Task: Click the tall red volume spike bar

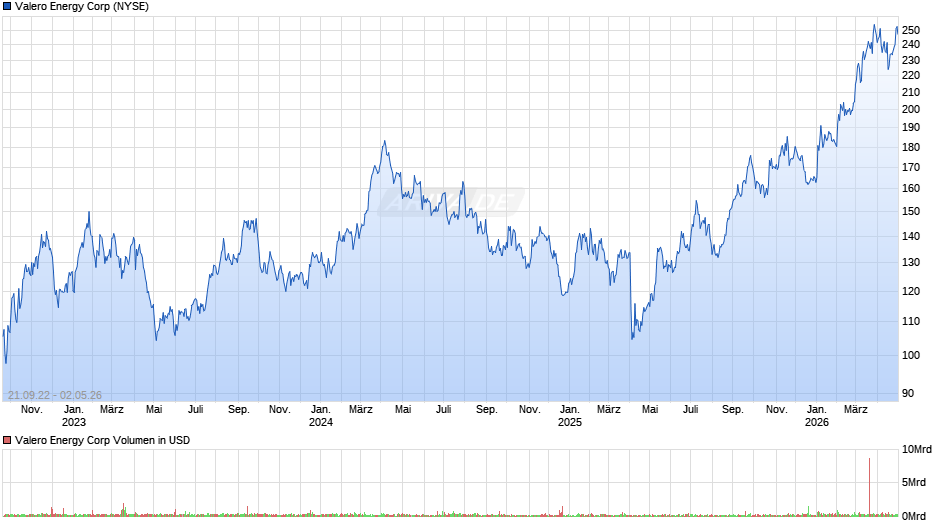Action: [x=869, y=486]
